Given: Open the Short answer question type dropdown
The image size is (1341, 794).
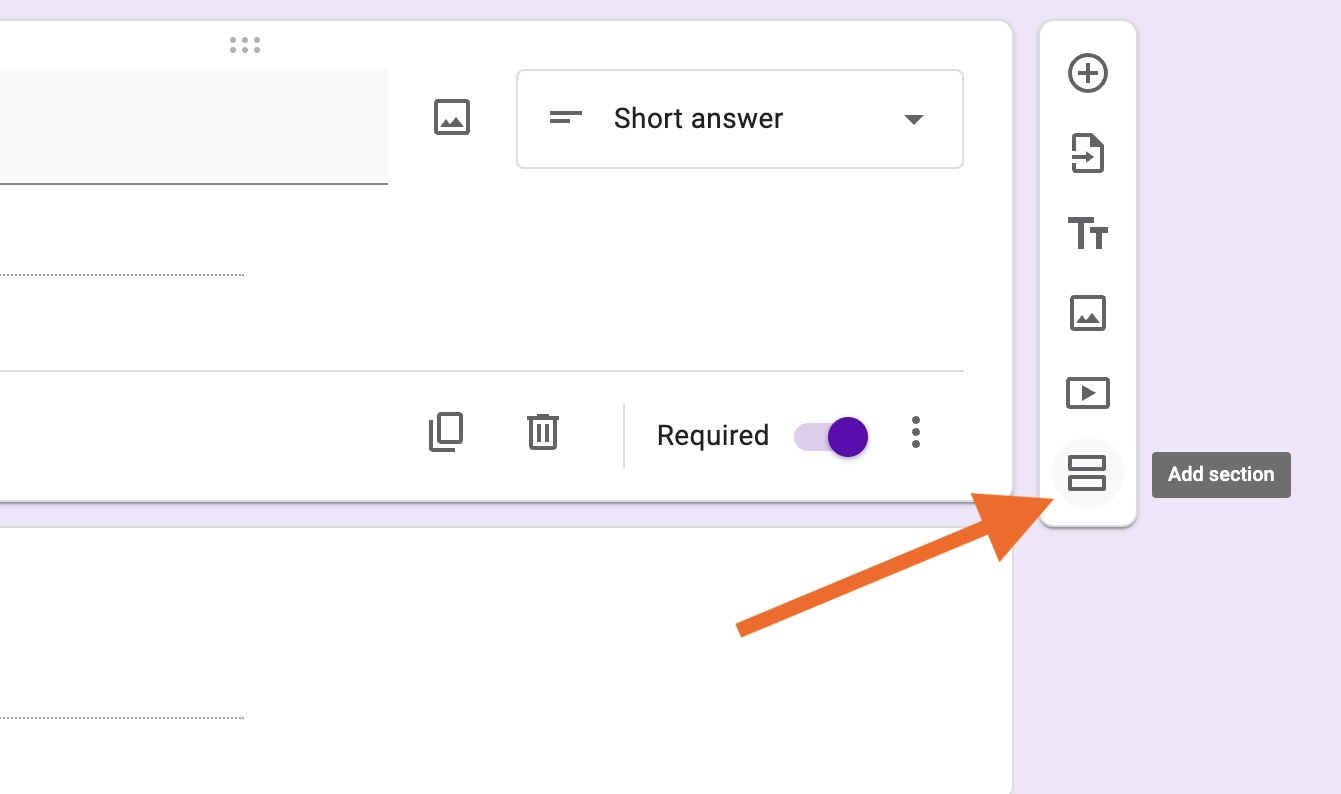Looking at the screenshot, I should pyautogui.click(x=739, y=119).
